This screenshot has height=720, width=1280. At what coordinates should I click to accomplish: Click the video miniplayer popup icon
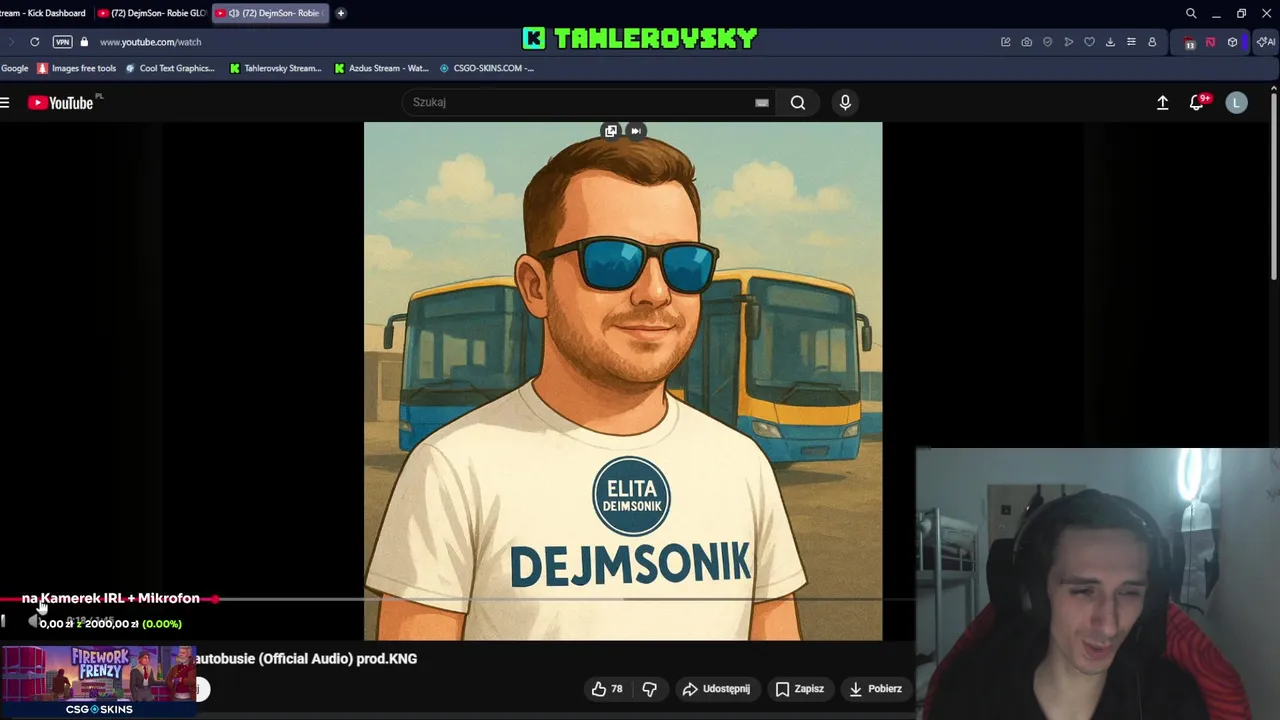[x=611, y=131]
